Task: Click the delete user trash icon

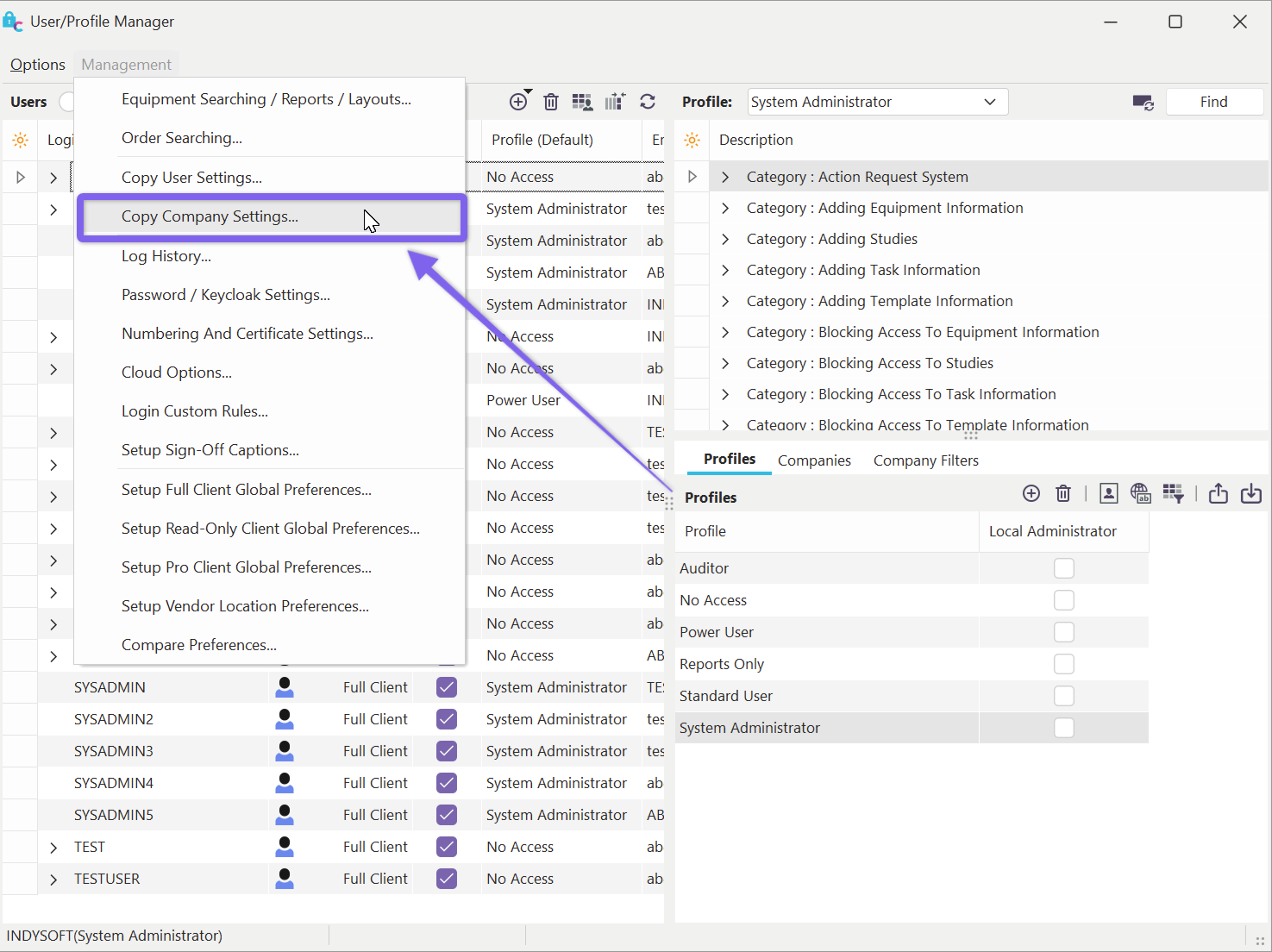Action: 551,102
